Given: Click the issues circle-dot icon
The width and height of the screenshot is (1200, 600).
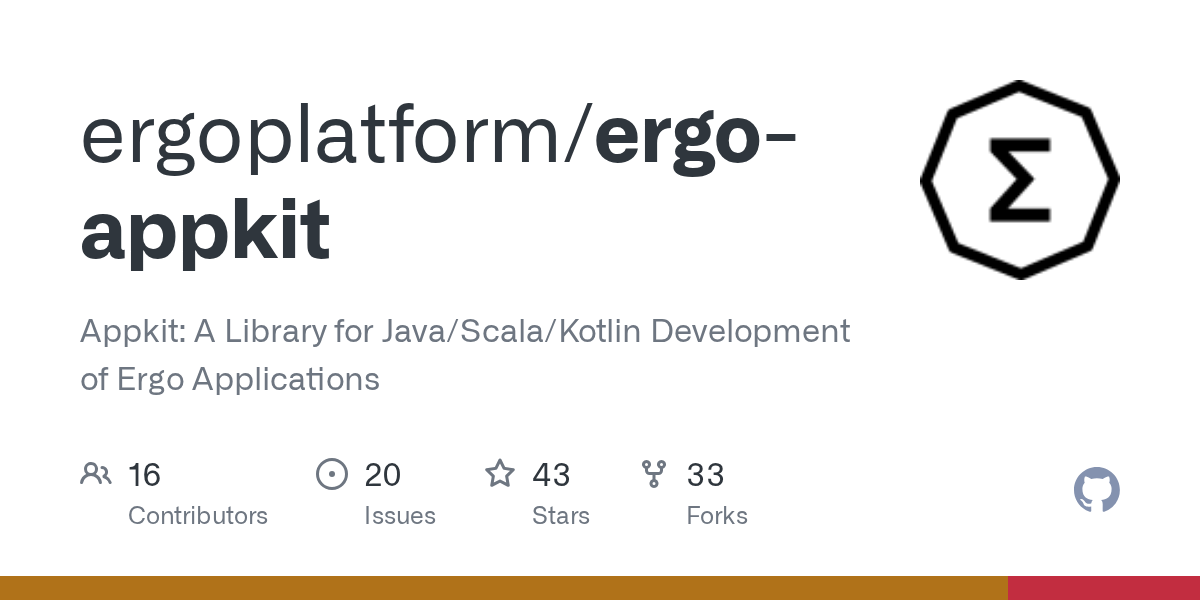Looking at the screenshot, I should 331,474.
